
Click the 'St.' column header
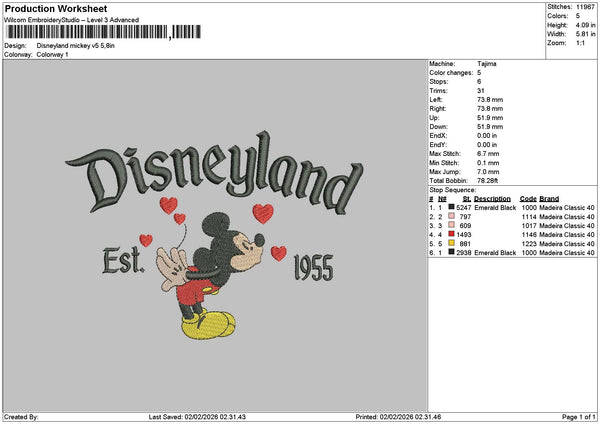(x=467, y=199)
